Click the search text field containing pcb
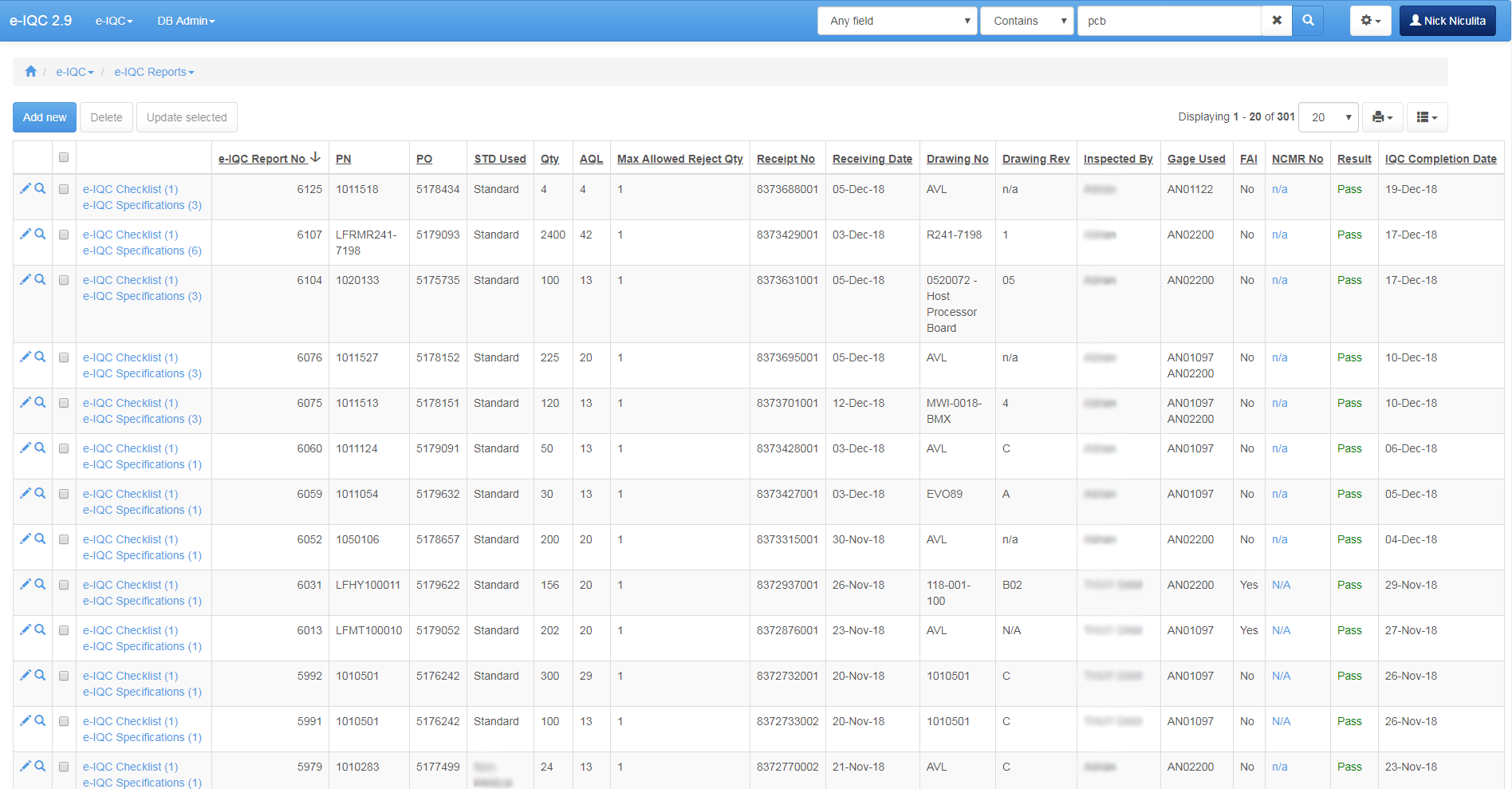The image size is (1512, 789). coord(1168,21)
